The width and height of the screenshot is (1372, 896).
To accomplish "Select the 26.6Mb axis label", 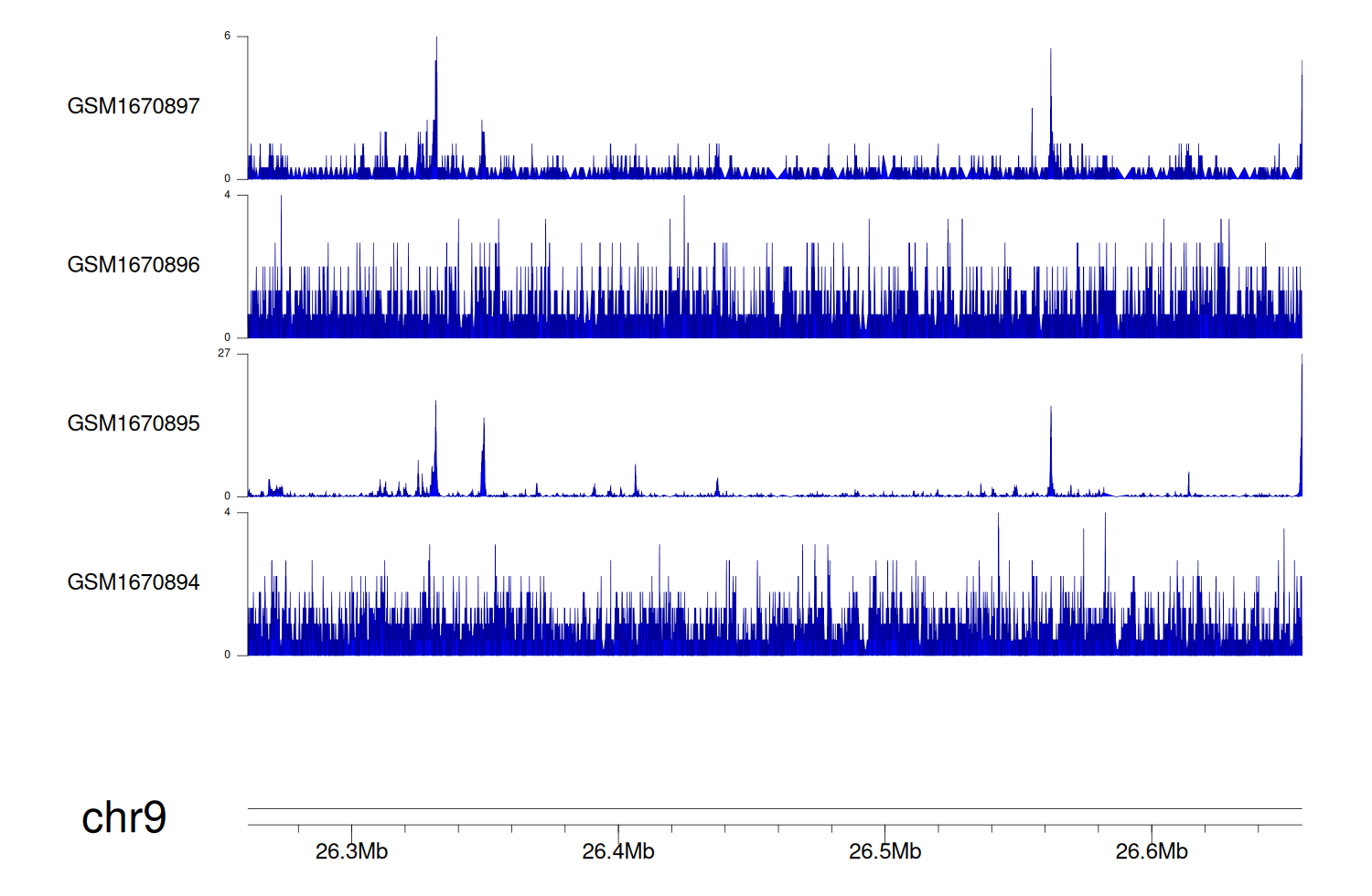I will [1152, 851].
